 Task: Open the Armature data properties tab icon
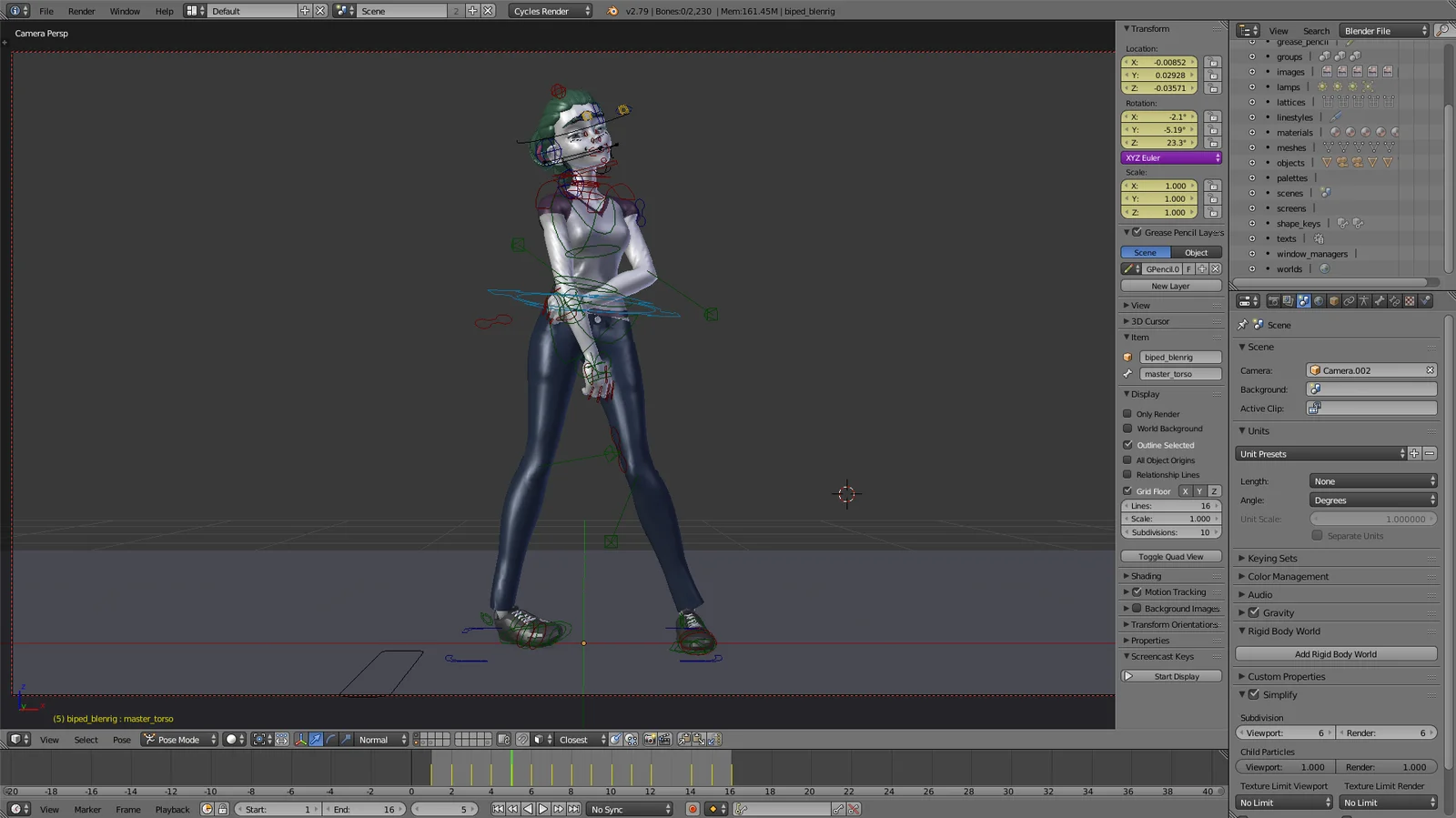(1364, 301)
